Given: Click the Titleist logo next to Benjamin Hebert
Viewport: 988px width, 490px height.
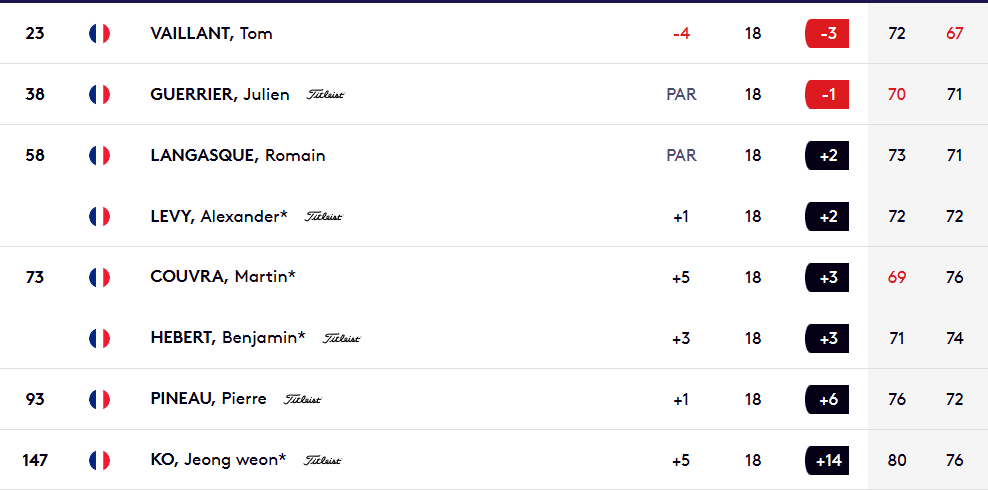Looking at the screenshot, I should pyautogui.click(x=342, y=339).
